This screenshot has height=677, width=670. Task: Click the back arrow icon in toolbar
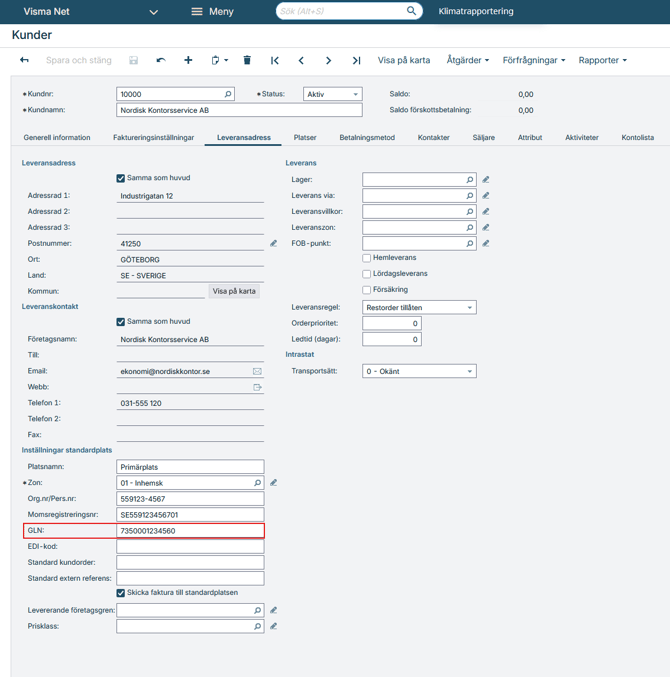point(24,61)
